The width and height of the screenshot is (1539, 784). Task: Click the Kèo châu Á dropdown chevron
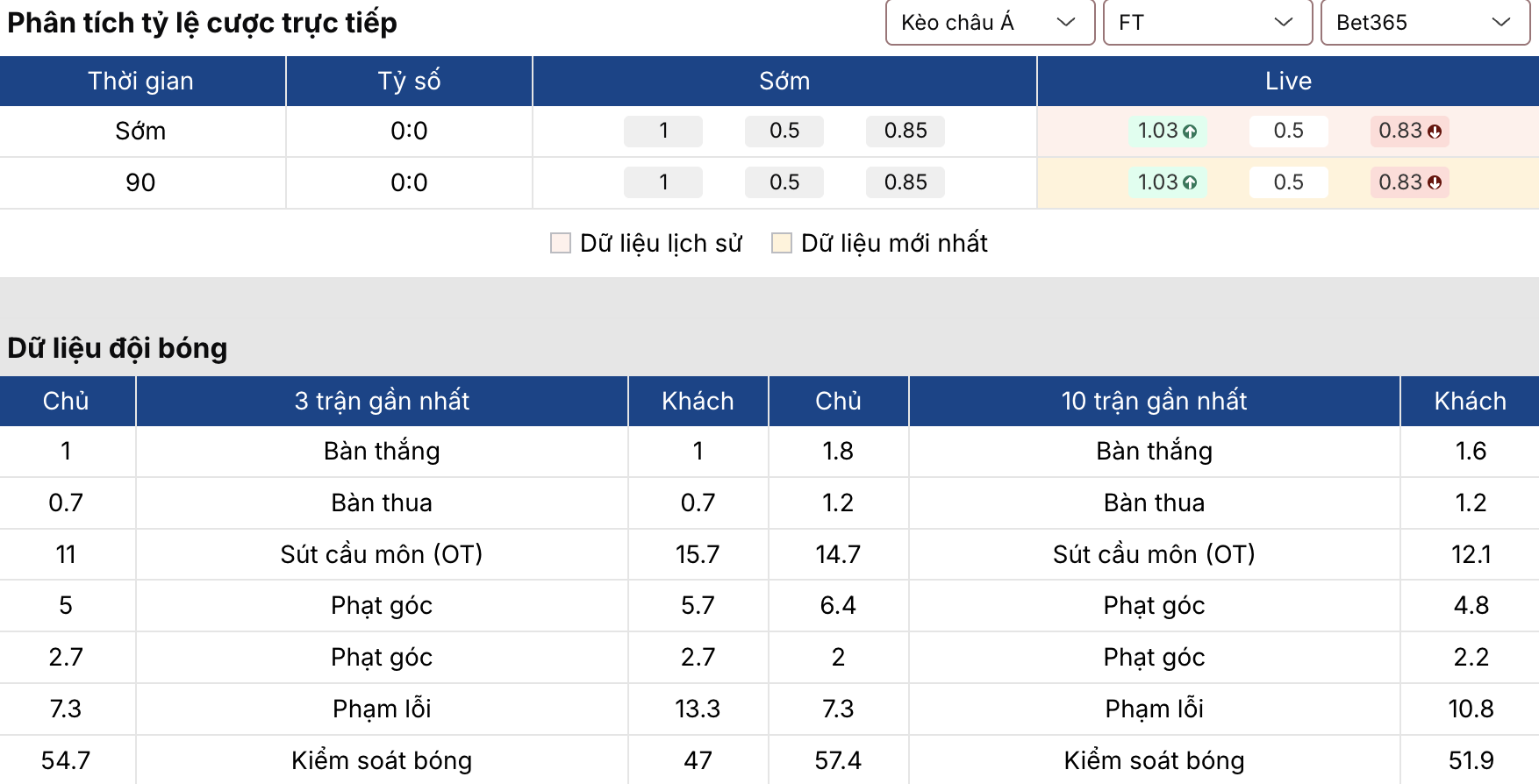[1066, 22]
